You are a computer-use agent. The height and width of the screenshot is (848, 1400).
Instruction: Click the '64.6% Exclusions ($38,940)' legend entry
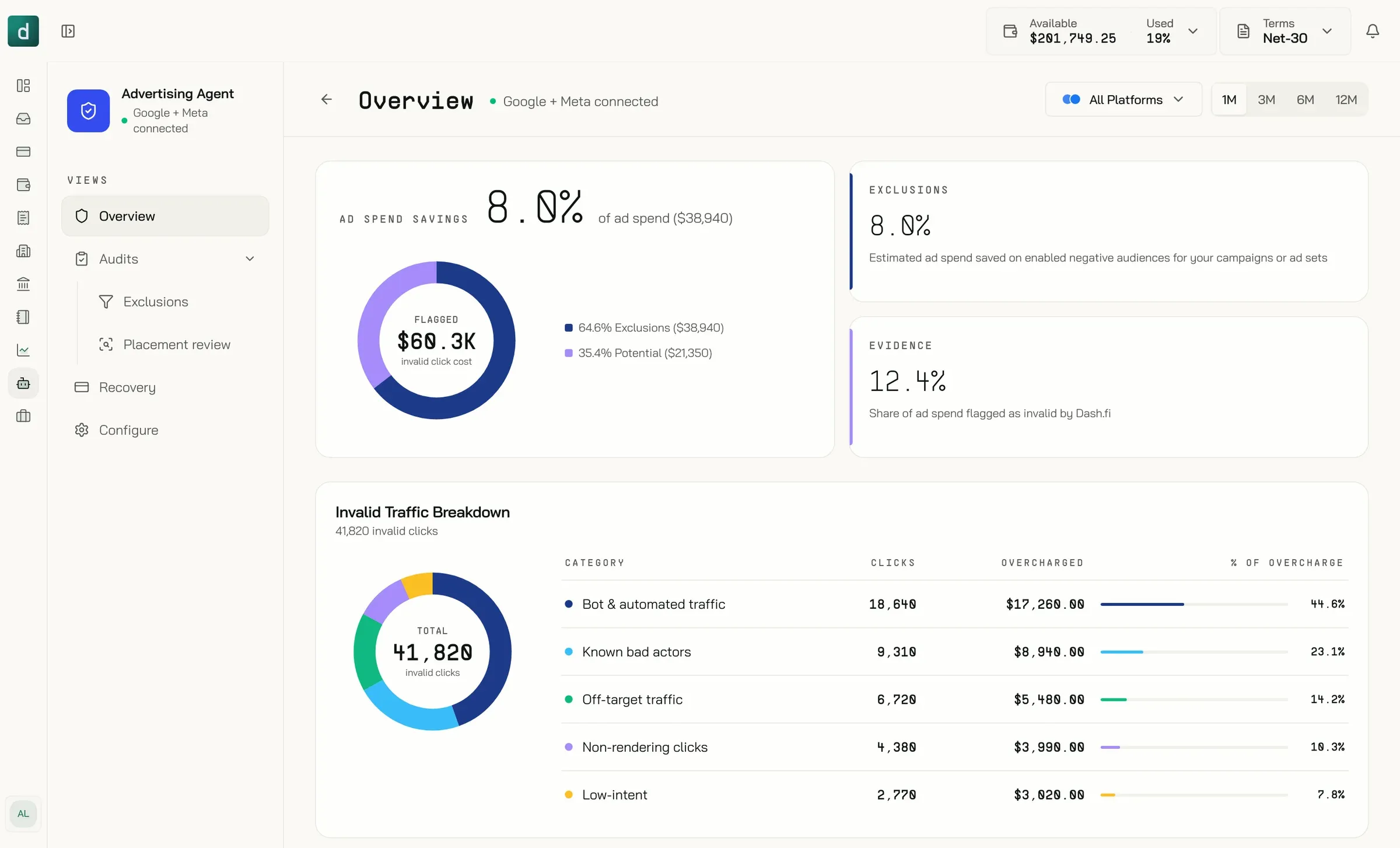point(645,327)
